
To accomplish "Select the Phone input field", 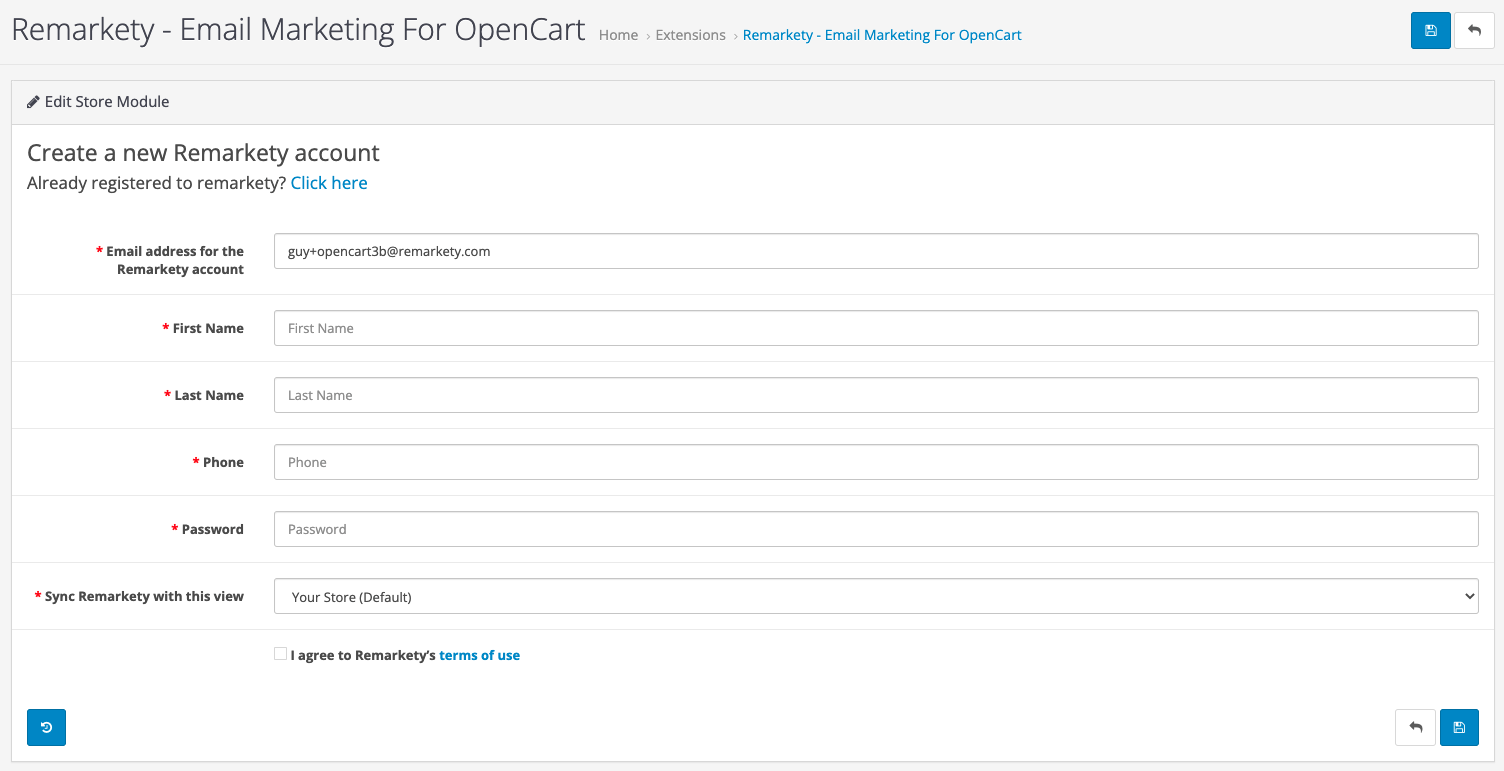I will tap(876, 462).
